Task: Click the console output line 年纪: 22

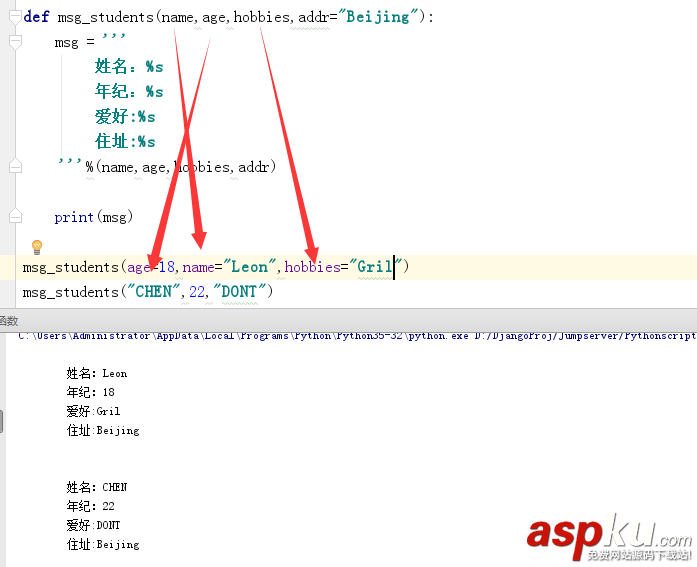Action: (x=90, y=506)
